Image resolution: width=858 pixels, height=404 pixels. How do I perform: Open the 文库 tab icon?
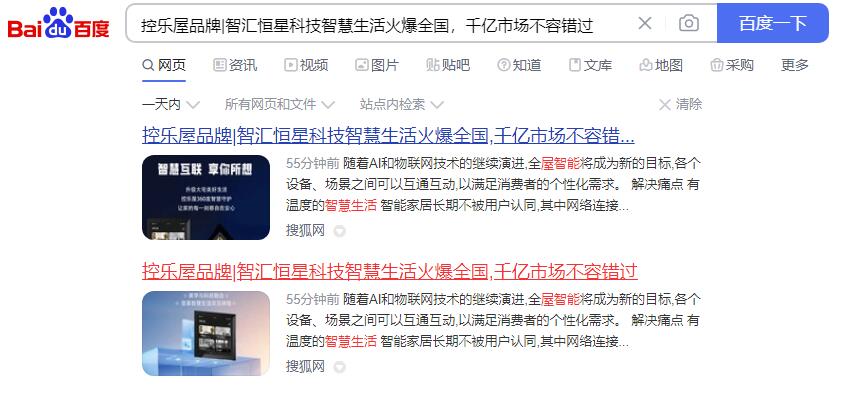click(575, 65)
